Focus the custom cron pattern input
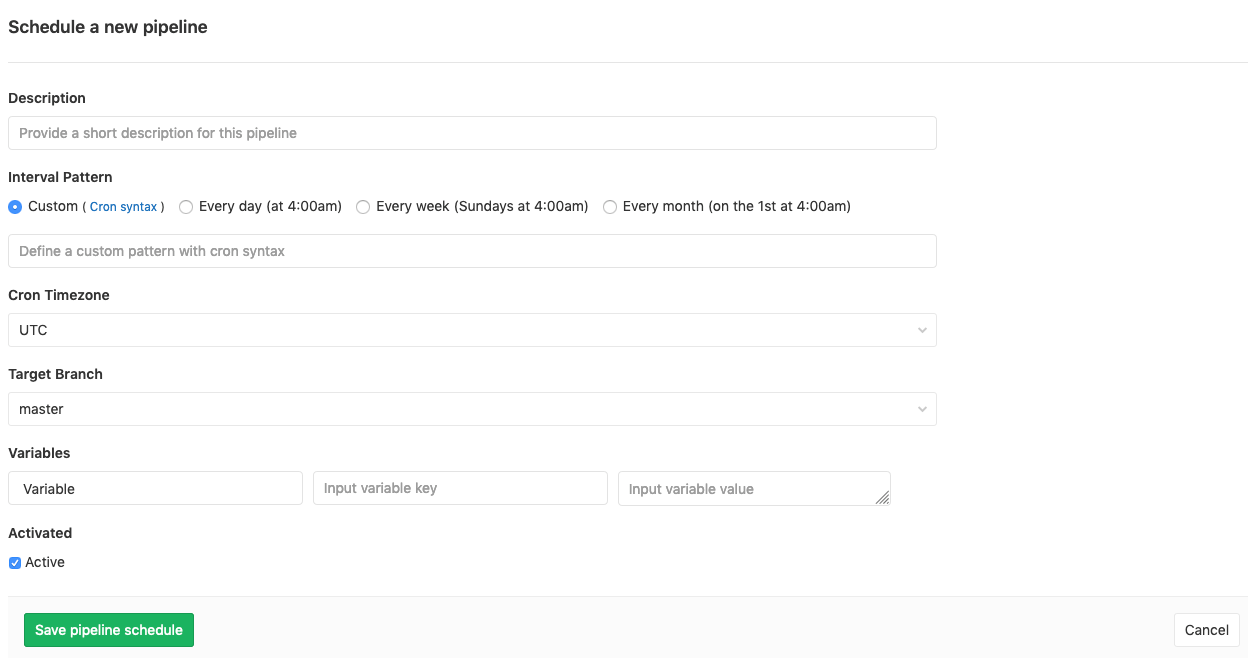Image resolution: width=1248 pixels, height=658 pixels. 470,250
